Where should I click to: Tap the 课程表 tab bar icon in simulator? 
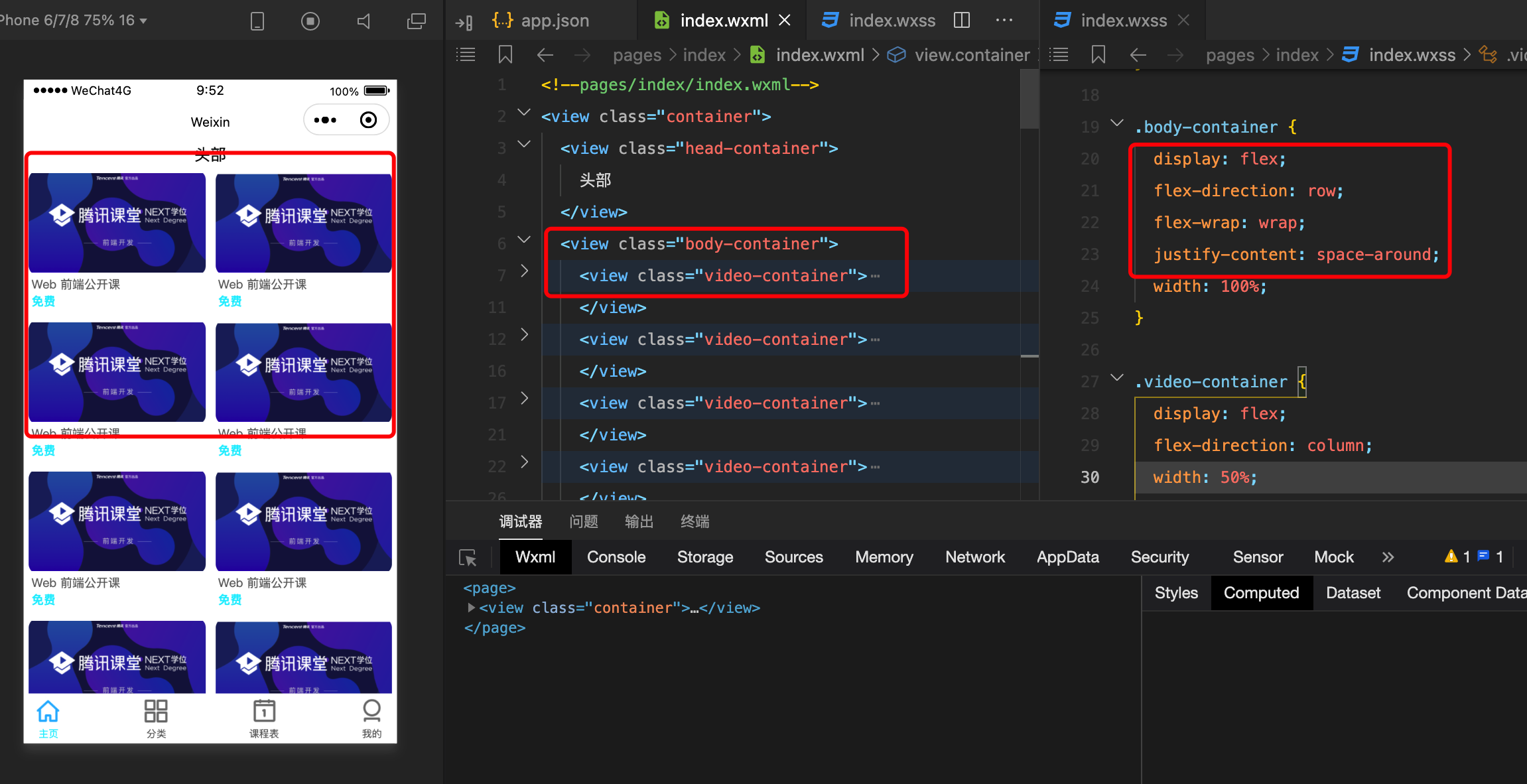tap(264, 719)
